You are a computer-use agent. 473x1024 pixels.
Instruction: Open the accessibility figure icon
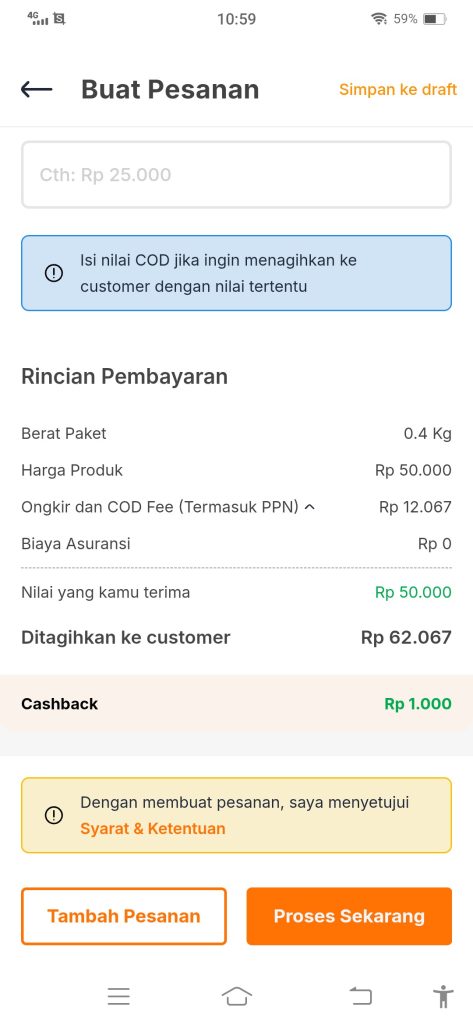443,997
